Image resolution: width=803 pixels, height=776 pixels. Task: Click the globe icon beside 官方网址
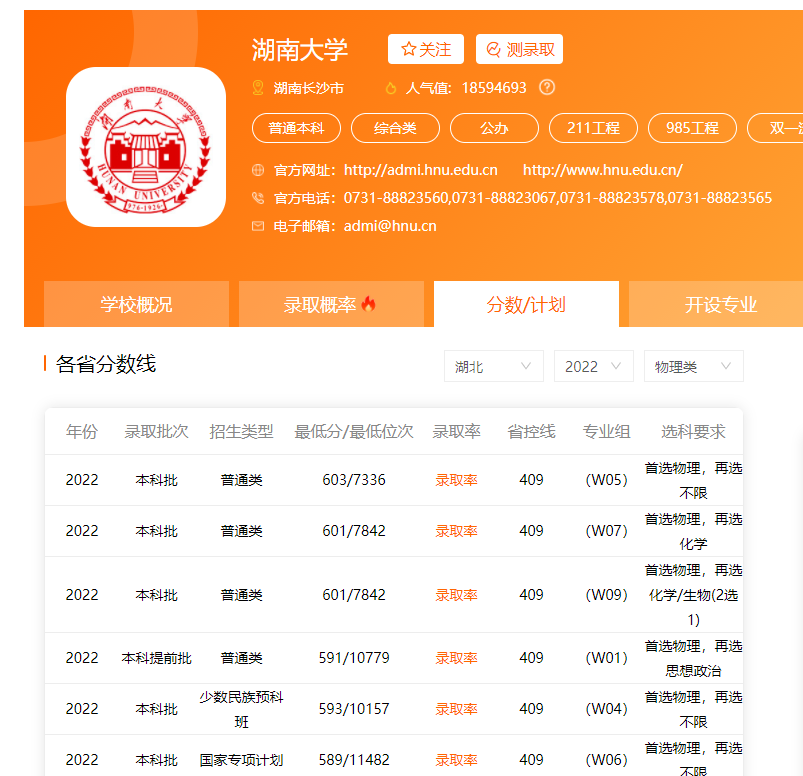click(258, 170)
